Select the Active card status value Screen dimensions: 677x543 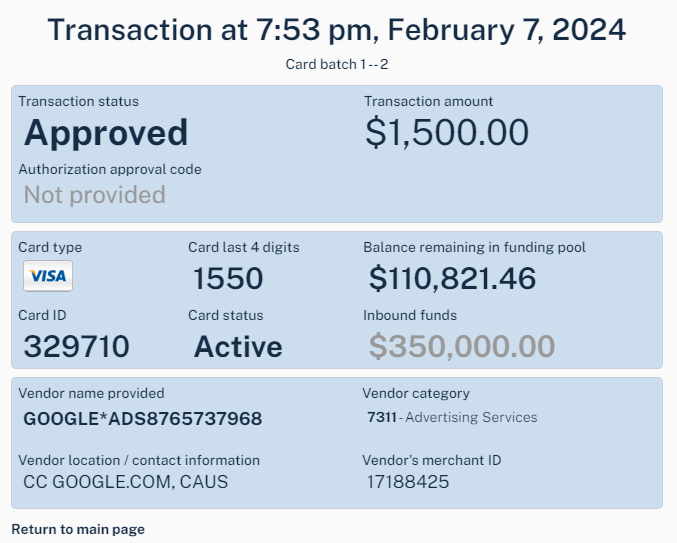coord(238,347)
